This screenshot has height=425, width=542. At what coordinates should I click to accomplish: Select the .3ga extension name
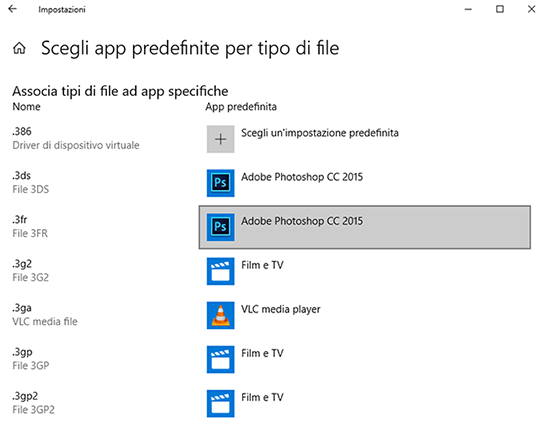click(x=22, y=308)
